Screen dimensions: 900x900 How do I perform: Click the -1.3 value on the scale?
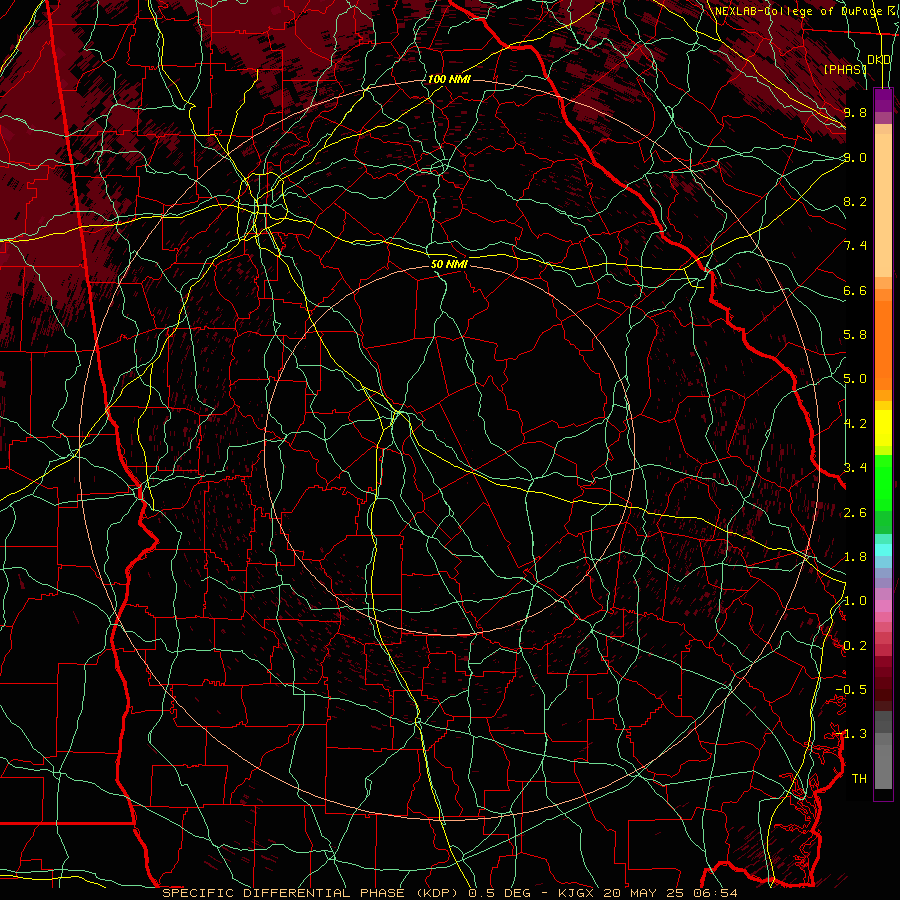851,734
